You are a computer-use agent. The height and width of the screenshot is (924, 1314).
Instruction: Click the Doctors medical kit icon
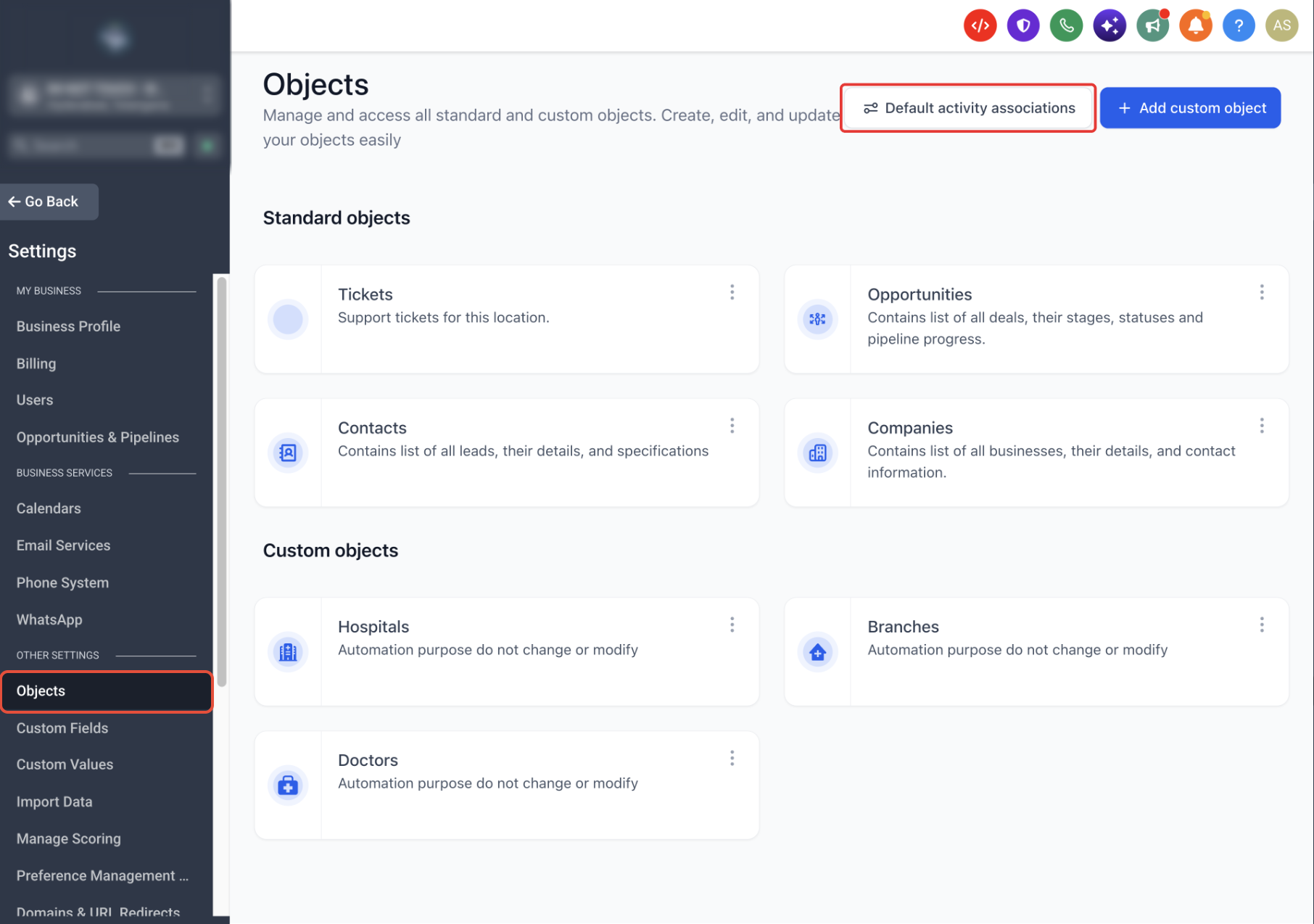(x=288, y=785)
